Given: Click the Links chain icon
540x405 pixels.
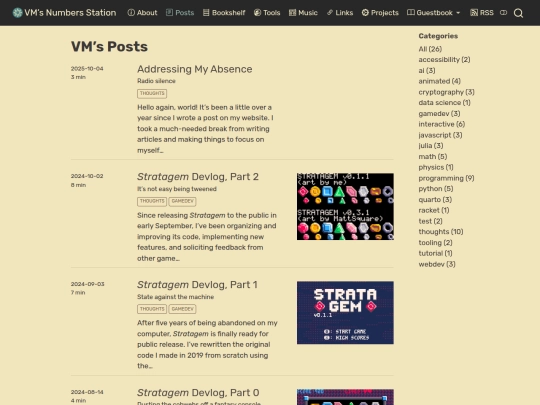Looking at the screenshot, I should point(330,13).
